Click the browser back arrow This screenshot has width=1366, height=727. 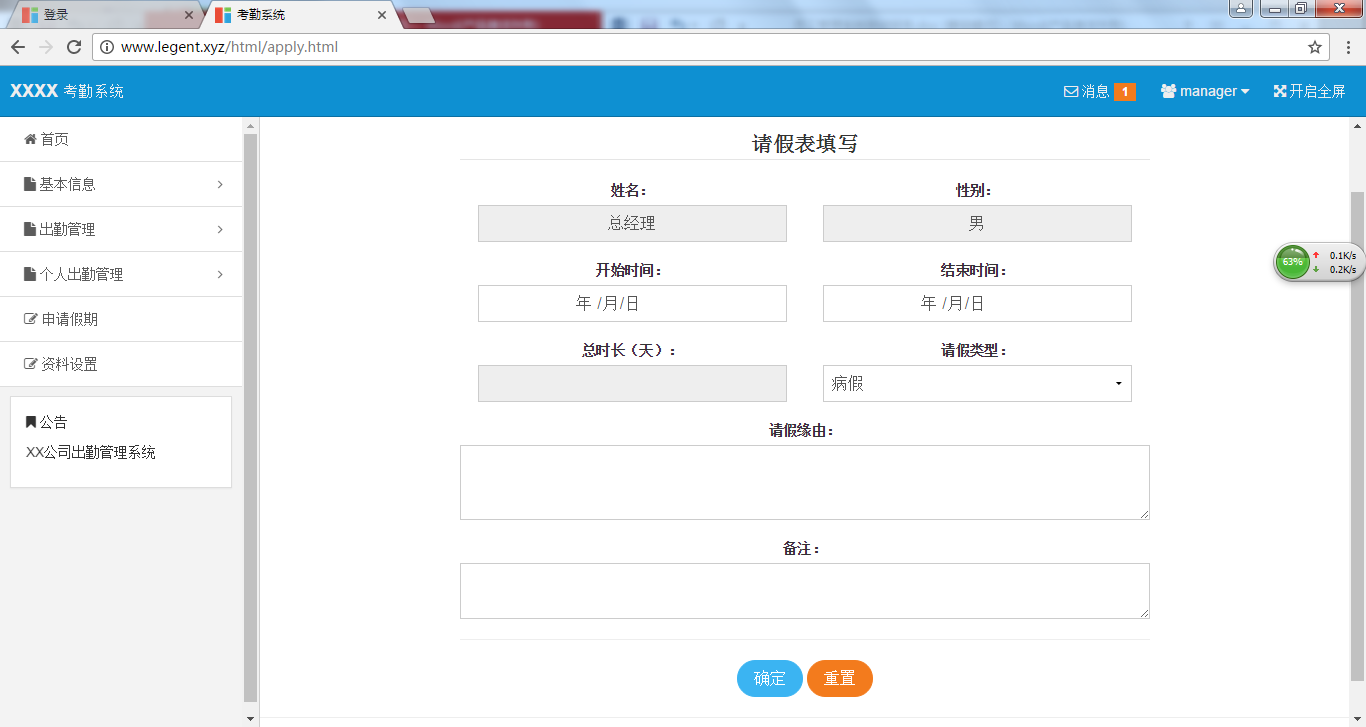17,47
